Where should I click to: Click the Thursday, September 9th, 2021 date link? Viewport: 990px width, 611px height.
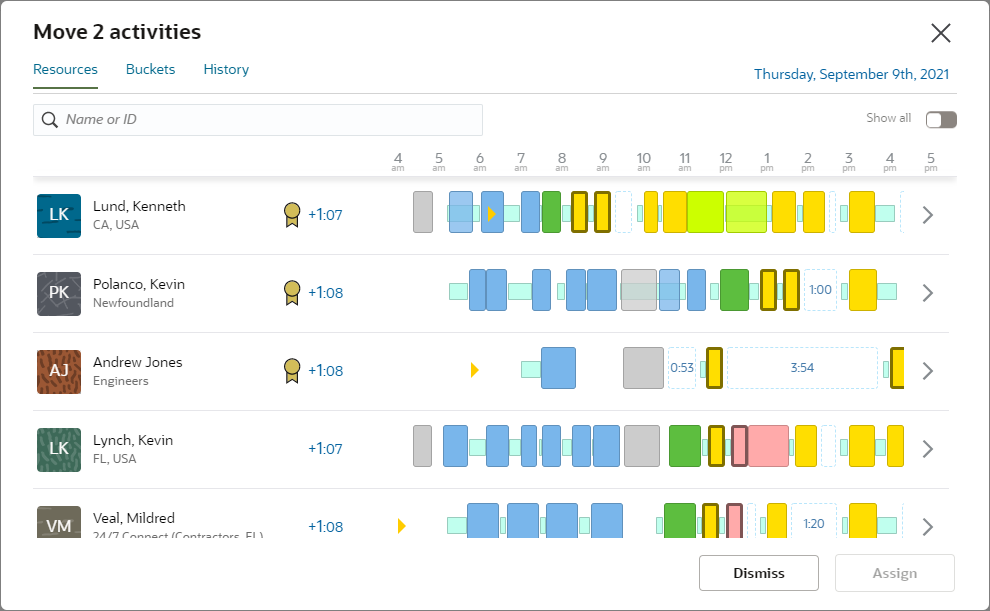pyautogui.click(x=851, y=74)
